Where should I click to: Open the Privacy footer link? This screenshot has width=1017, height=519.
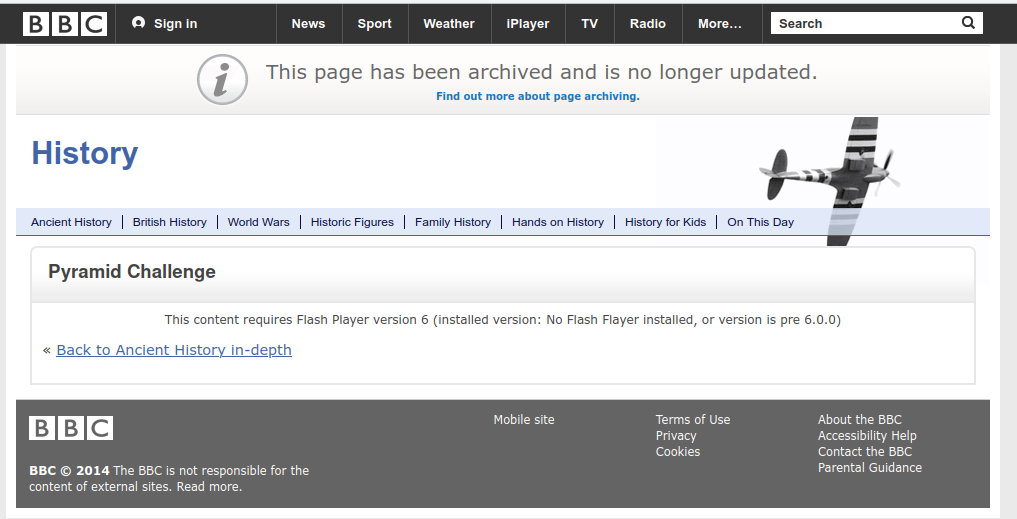click(676, 436)
